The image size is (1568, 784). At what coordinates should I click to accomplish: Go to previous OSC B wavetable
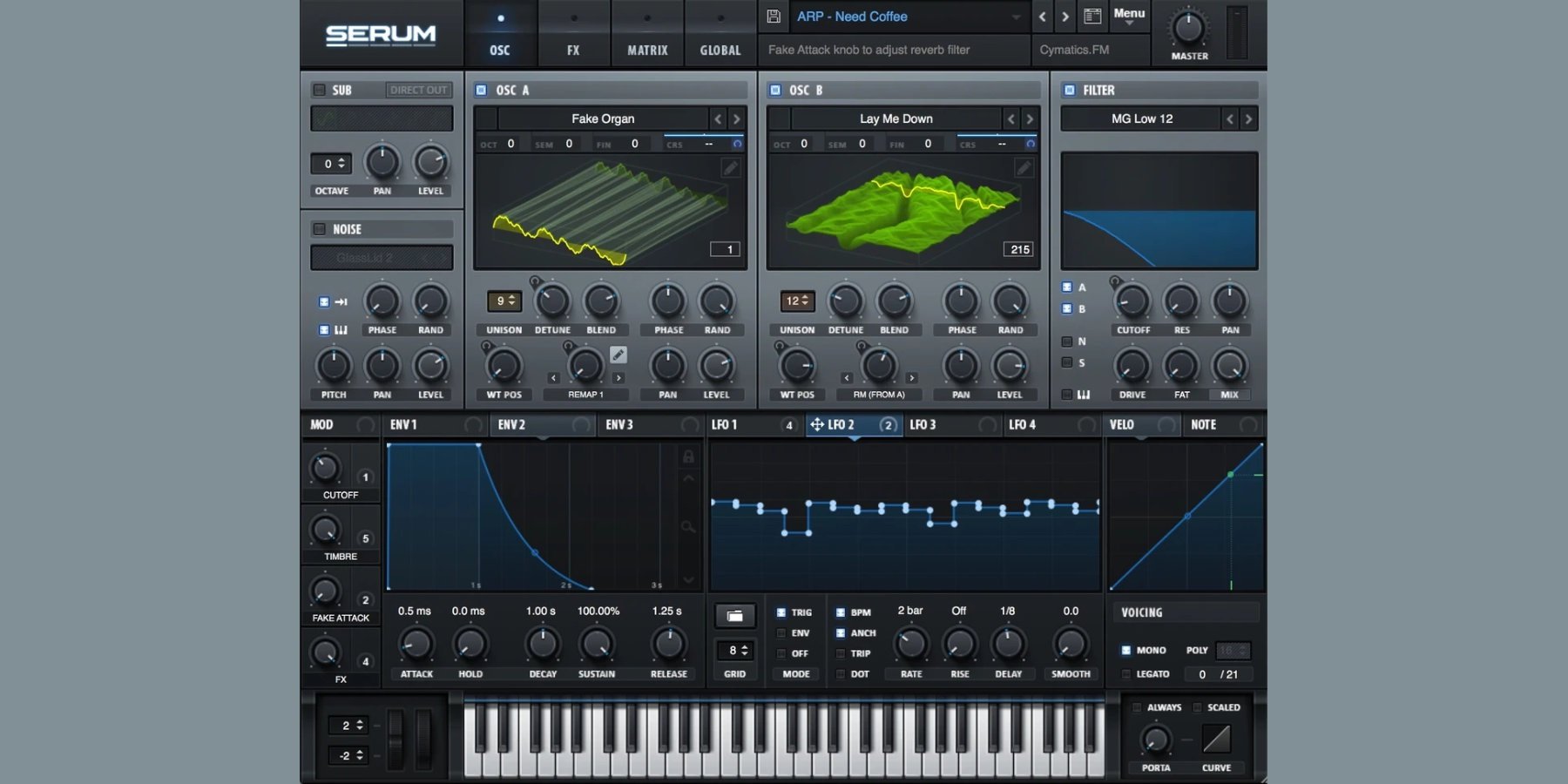[x=1011, y=118]
